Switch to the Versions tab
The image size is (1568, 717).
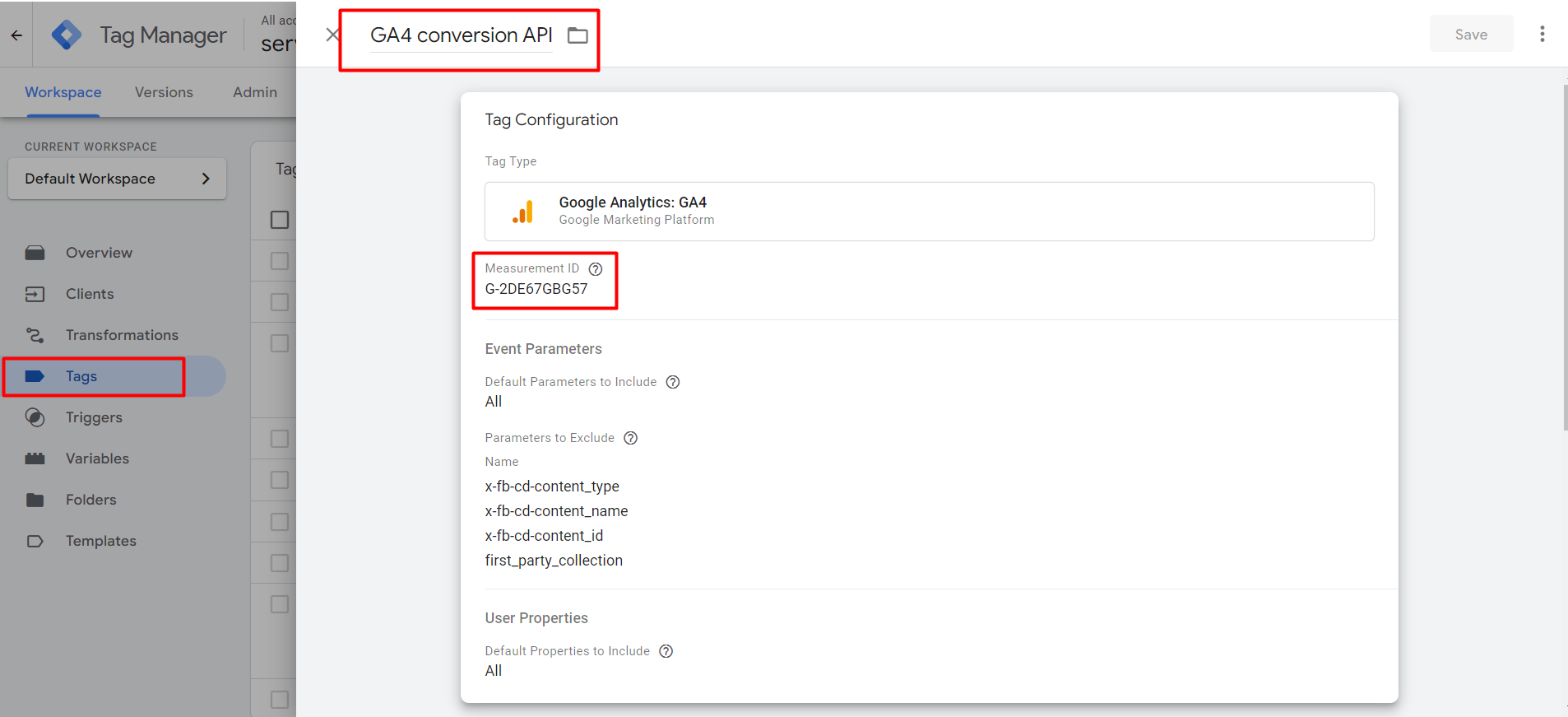point(164,92)
